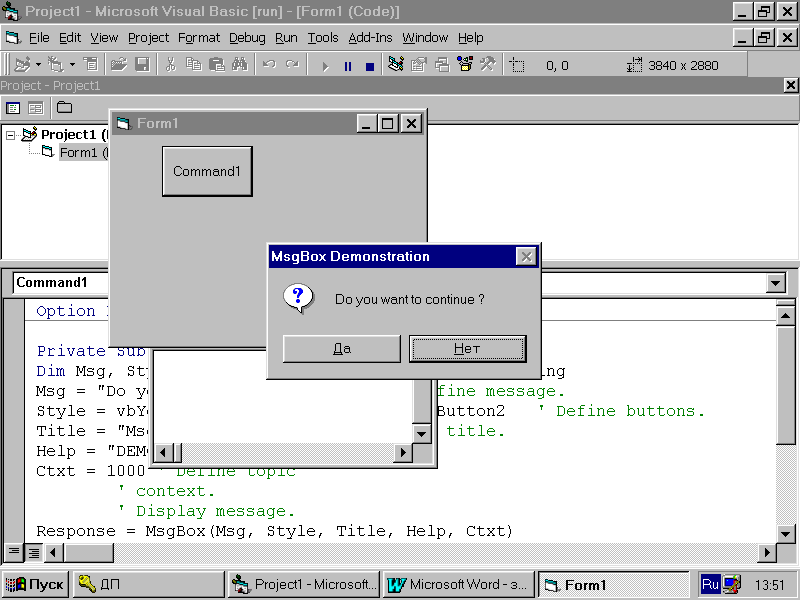
Task: Open Project Explorer from the toolbar icon
Action: coord(395,65)
